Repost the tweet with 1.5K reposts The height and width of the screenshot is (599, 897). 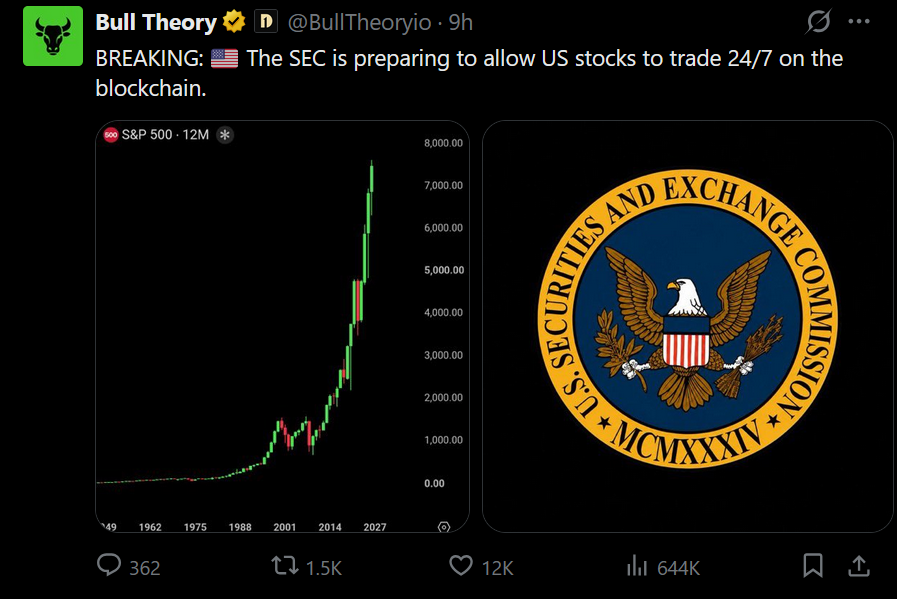(284, 566)
